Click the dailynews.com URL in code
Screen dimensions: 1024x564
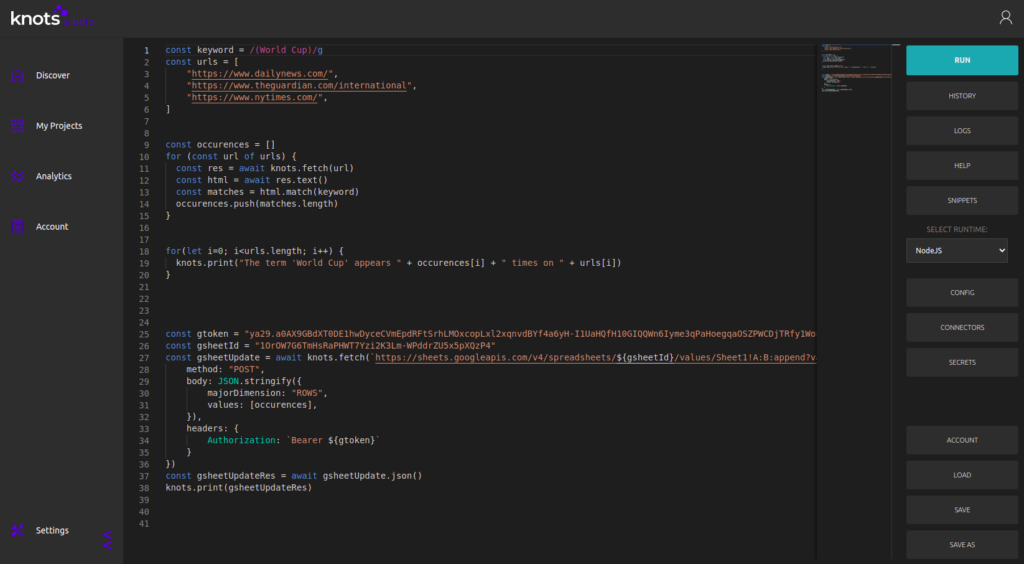260,74
